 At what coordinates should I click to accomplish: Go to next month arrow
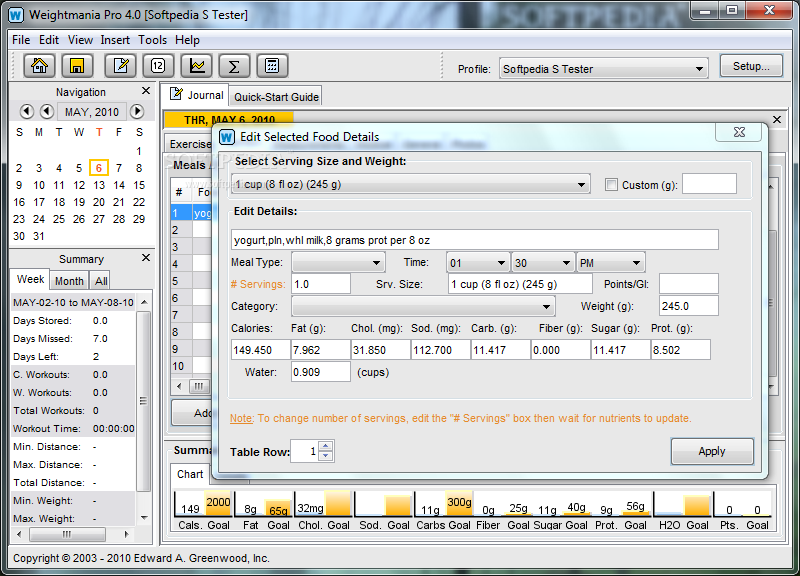[x=137, y=111]
